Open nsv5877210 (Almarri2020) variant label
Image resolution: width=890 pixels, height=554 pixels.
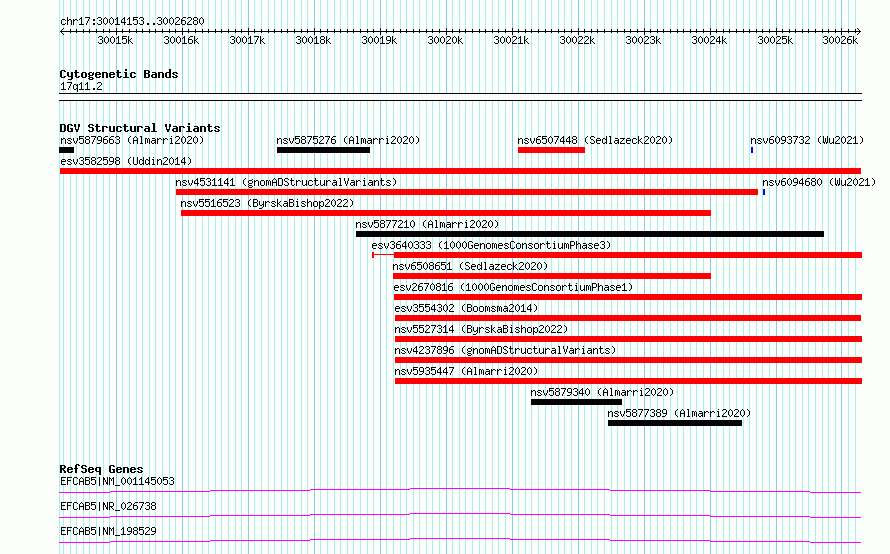(x=427, y=224)
